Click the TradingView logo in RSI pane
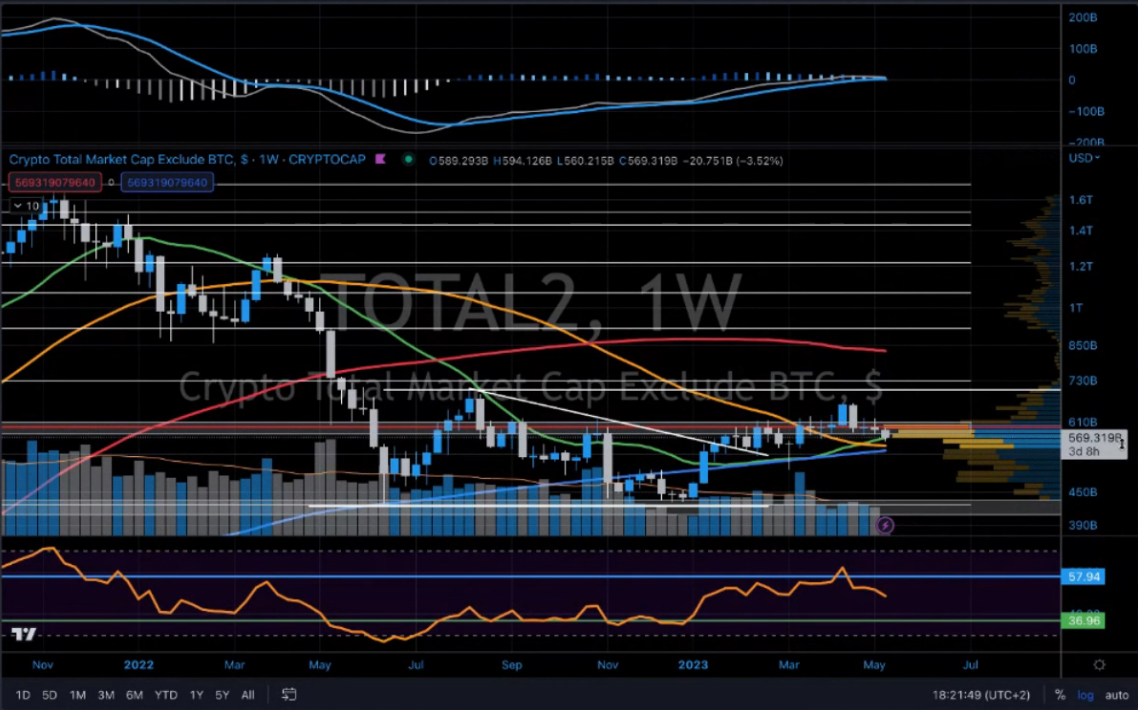The image size is (1138, 710). [25, 634]
